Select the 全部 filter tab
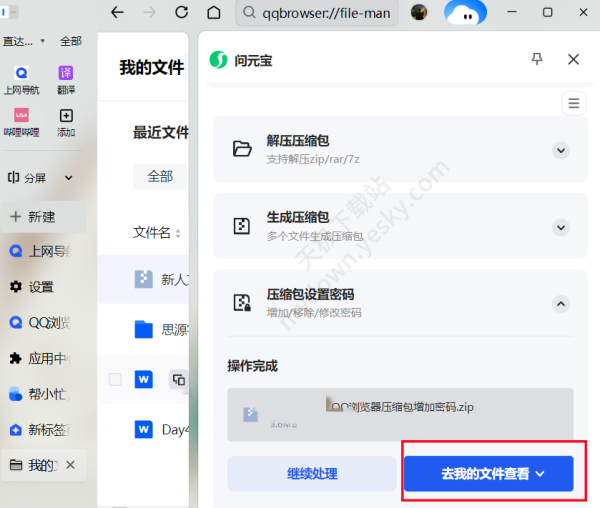 click(160, 176)
